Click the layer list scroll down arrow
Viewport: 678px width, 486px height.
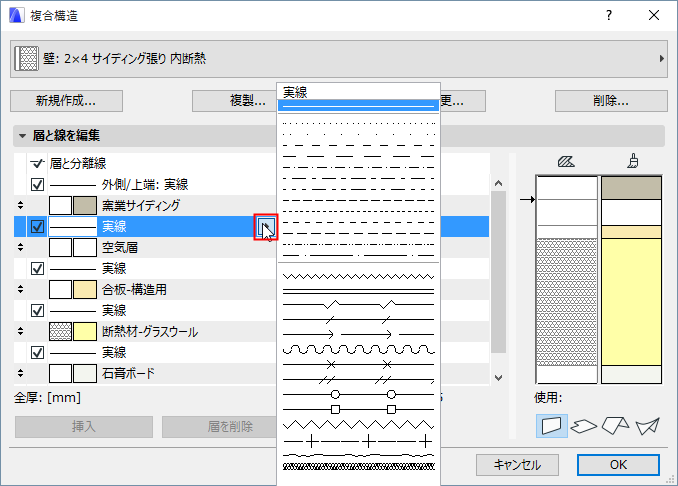(499, 377)
